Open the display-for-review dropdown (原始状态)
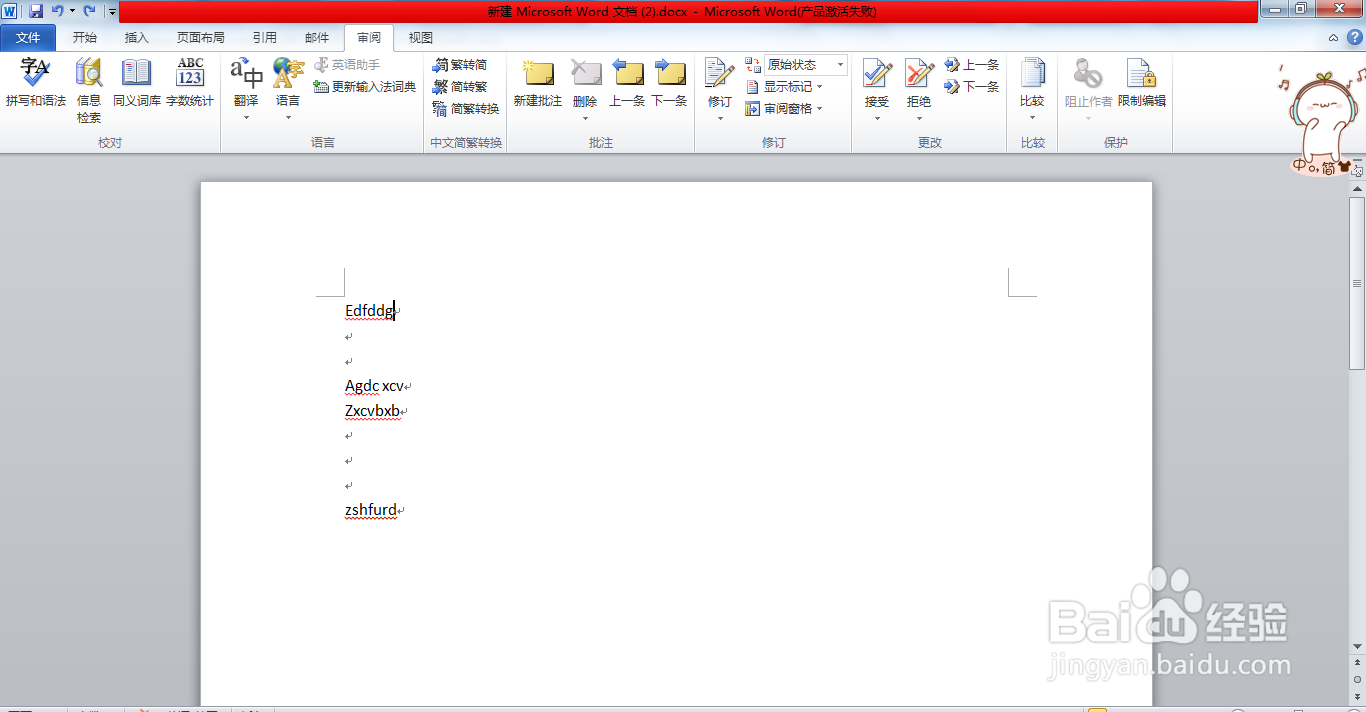Screen dimensions: 1366x712 [805, 65]
